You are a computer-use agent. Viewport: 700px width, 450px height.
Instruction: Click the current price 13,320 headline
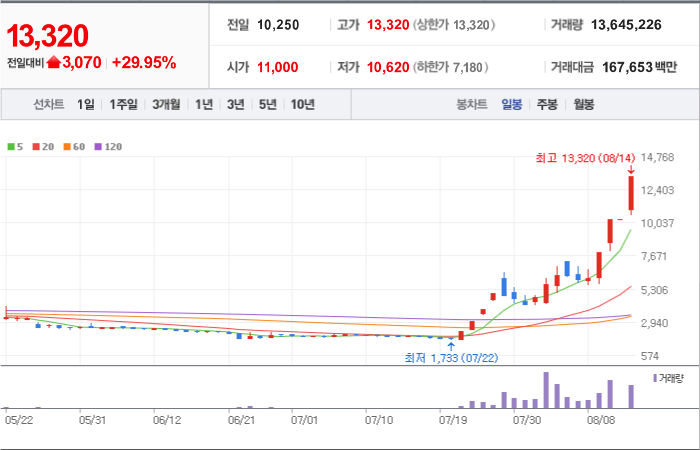(47, 36)
